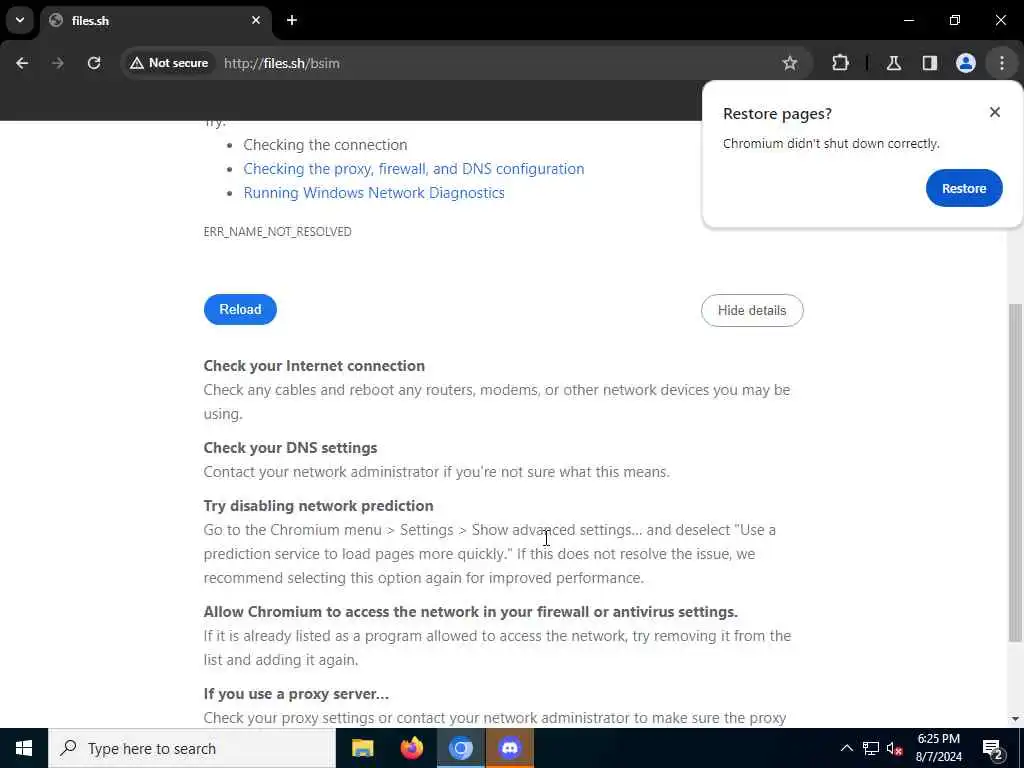Open the three-dot Chromium menu

(1002, 63)
